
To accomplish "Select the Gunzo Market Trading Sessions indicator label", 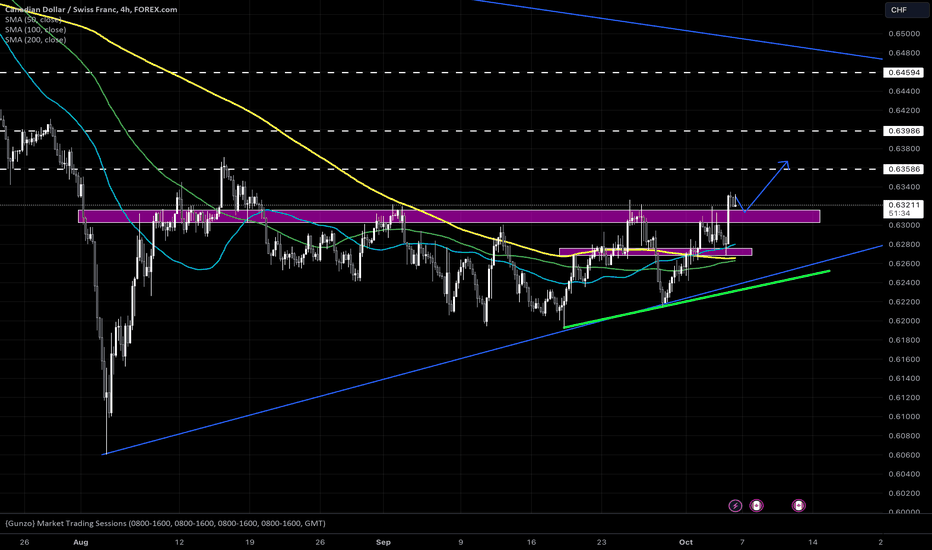I will (x=165, y=523).
